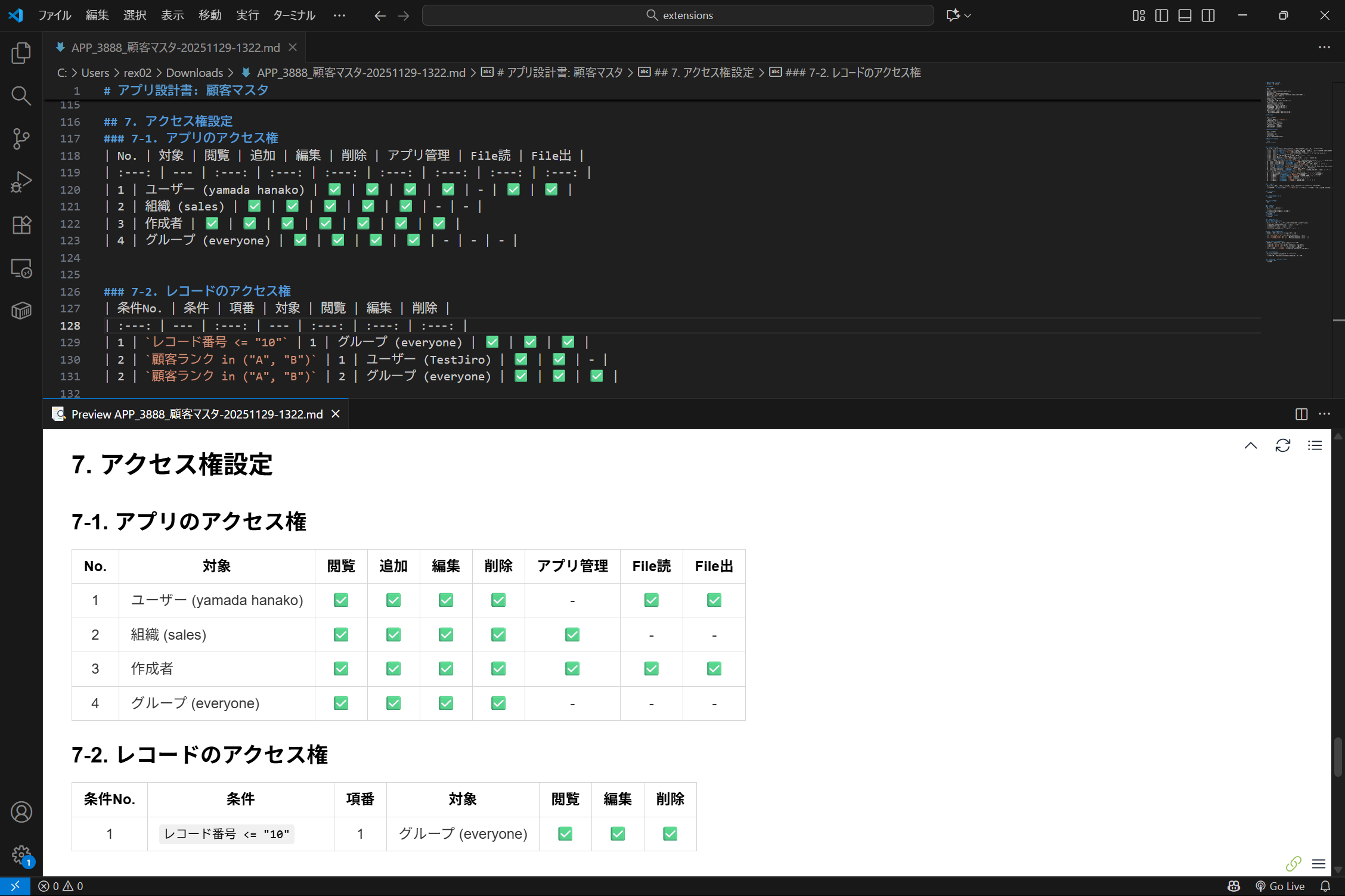Toggle primary sidebar visibility in title bar
Screen dimensions: 1345x896
1161,15
